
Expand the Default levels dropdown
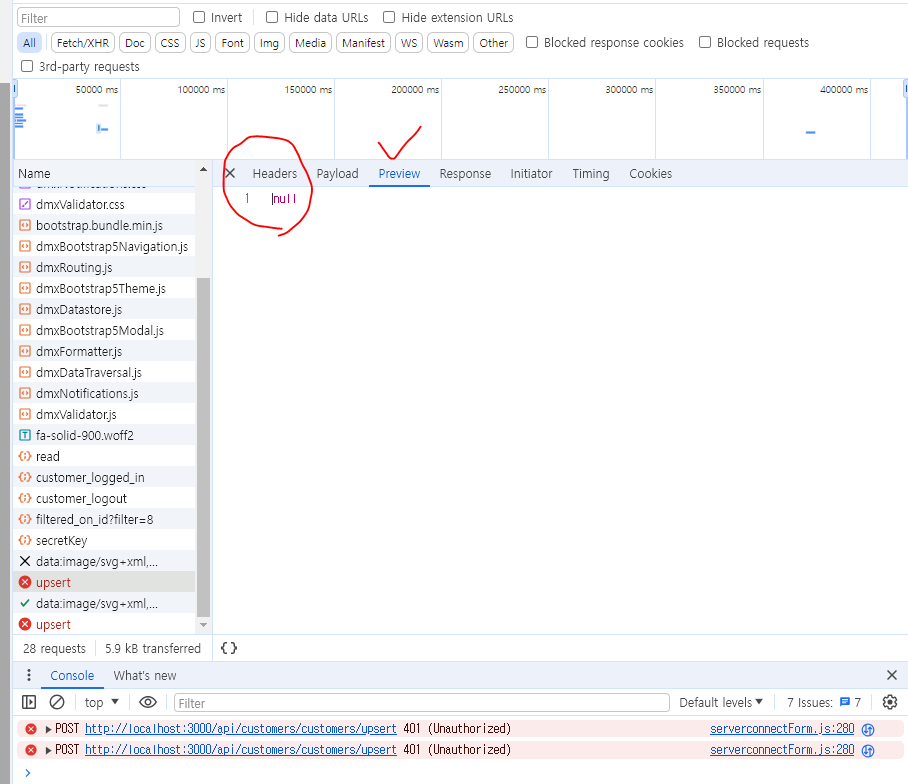[721, 702]
